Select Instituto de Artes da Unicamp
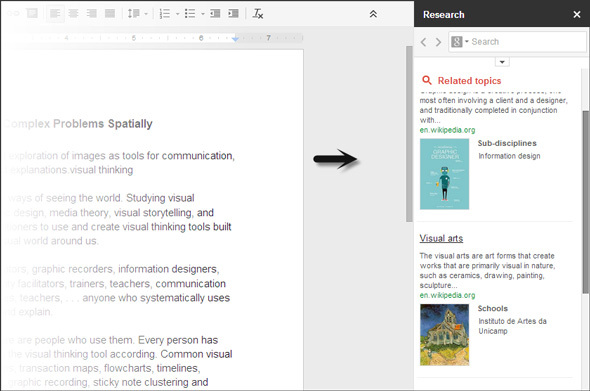Screen dimensions: 590x391 tap(512, 326)
